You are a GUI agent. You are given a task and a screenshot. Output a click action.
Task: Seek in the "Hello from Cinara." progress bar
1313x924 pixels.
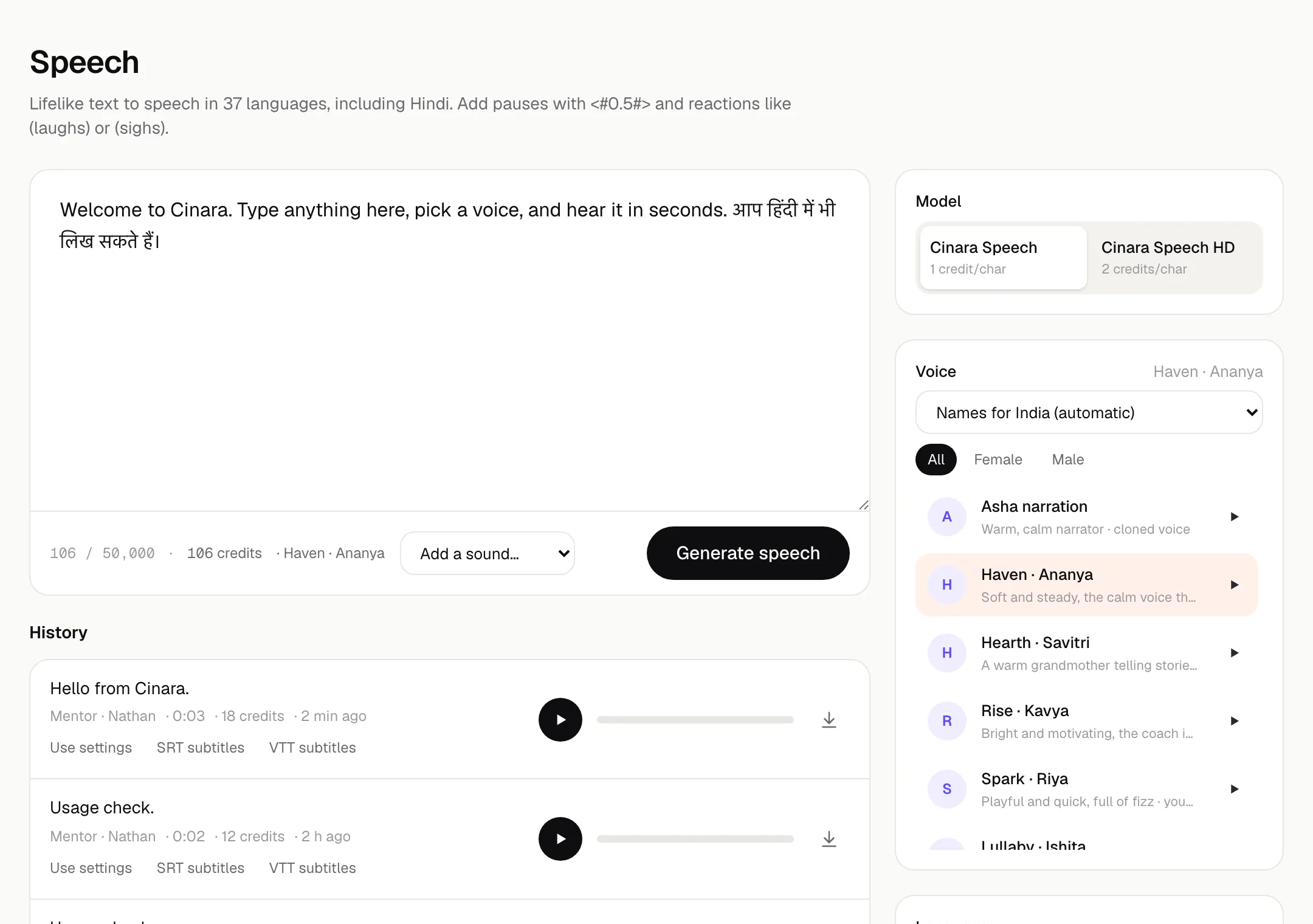695,720
